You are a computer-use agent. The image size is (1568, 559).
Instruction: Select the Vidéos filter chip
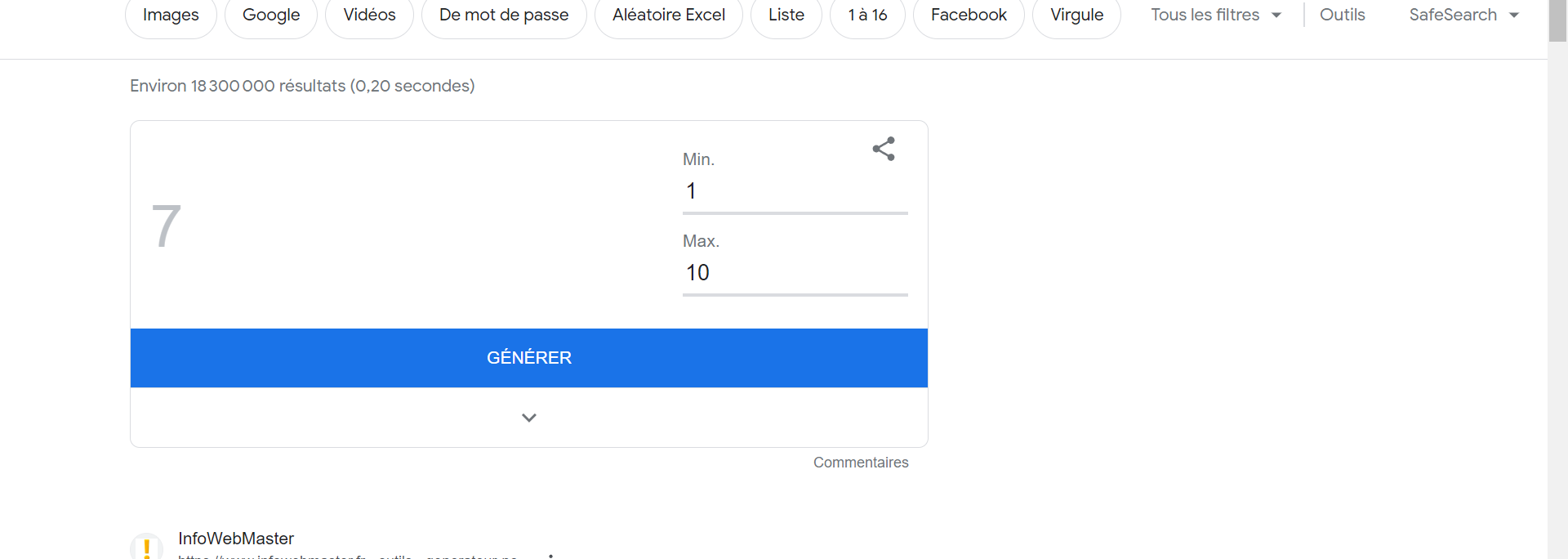[369, 16]
